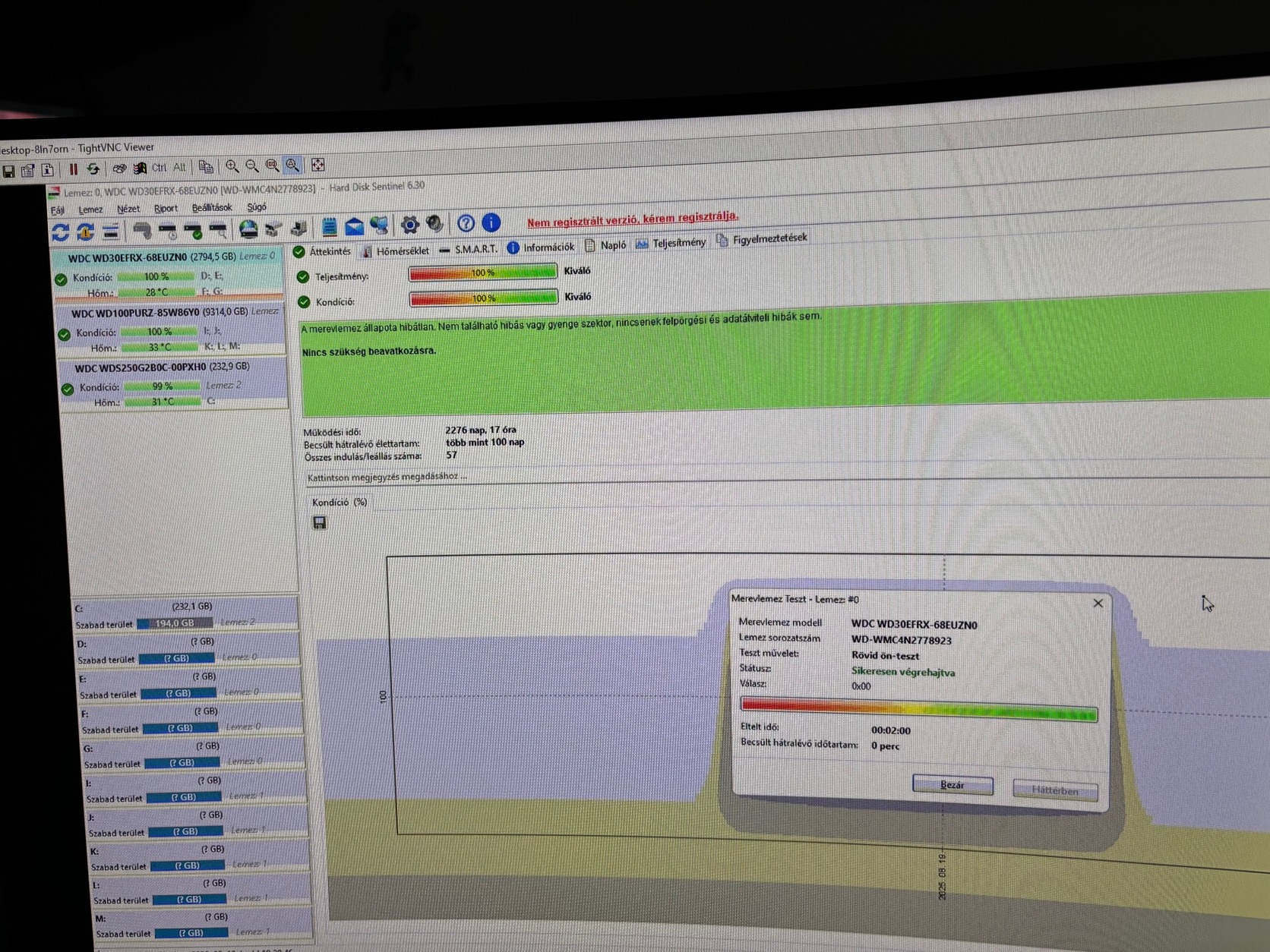Open settings with the gear icon
The image size is (1270, 952).
click(x=409, y=224)
